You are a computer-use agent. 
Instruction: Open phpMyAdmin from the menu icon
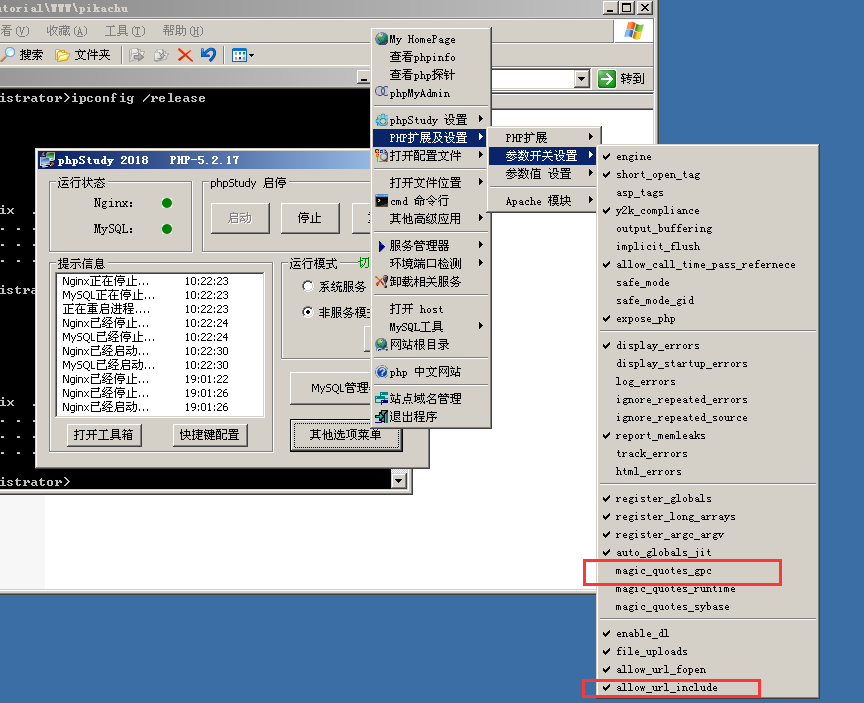381,93
